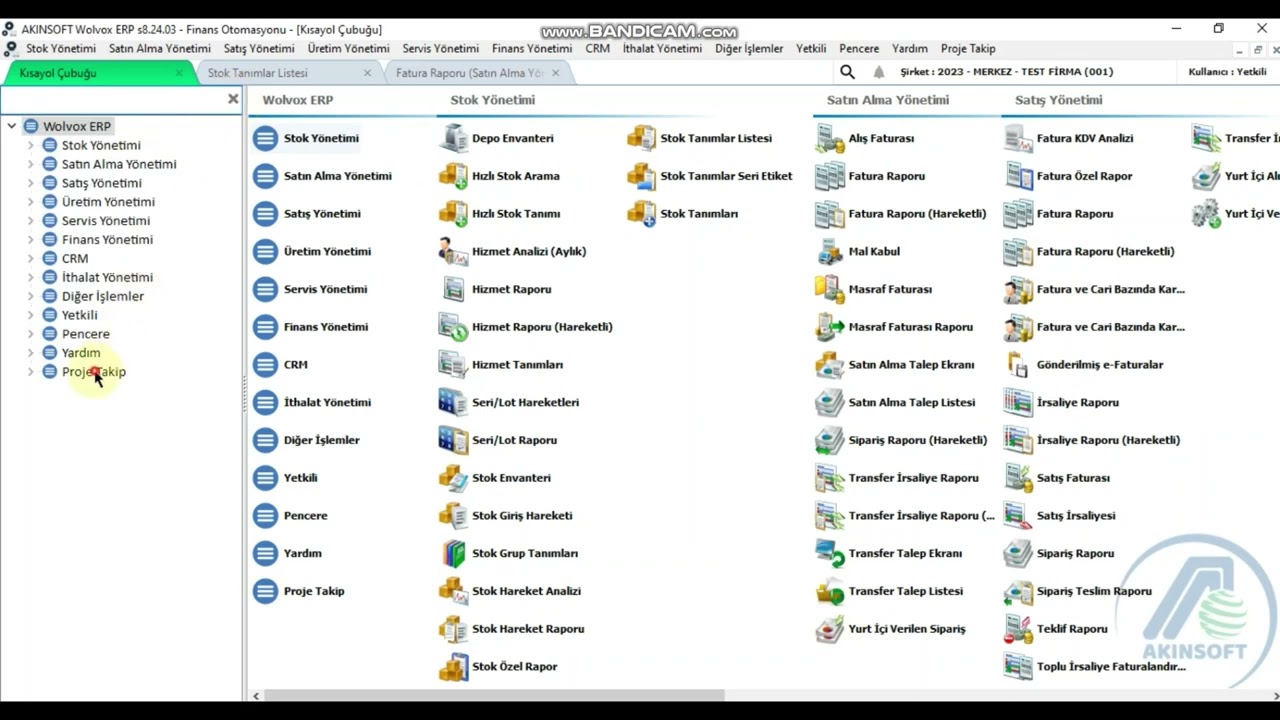Open Satış Faturası icon
1280x720 pixels.
coord(1019,478)
